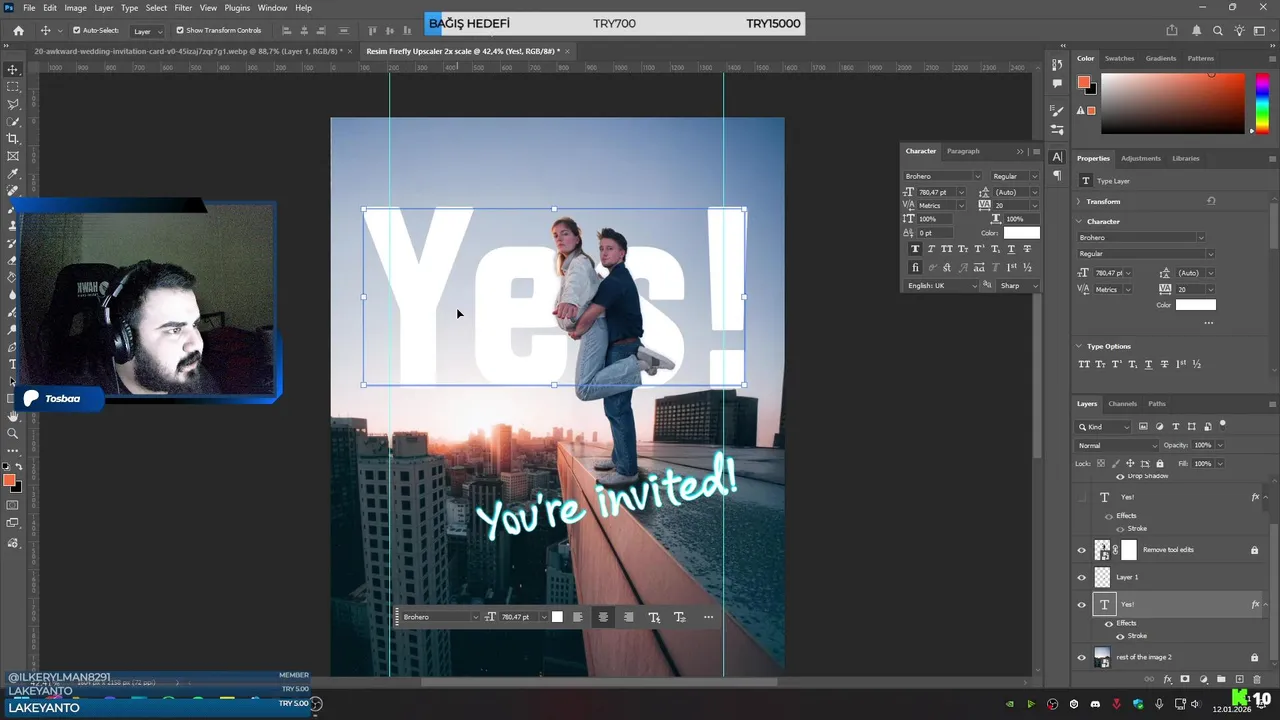The image size is (1280, 720).
Task: Center text in the contextual taskbar
Action: point(603,617)
